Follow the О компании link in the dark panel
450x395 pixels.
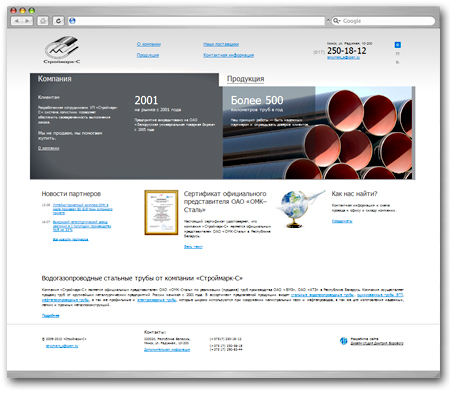tap(49, 148)
